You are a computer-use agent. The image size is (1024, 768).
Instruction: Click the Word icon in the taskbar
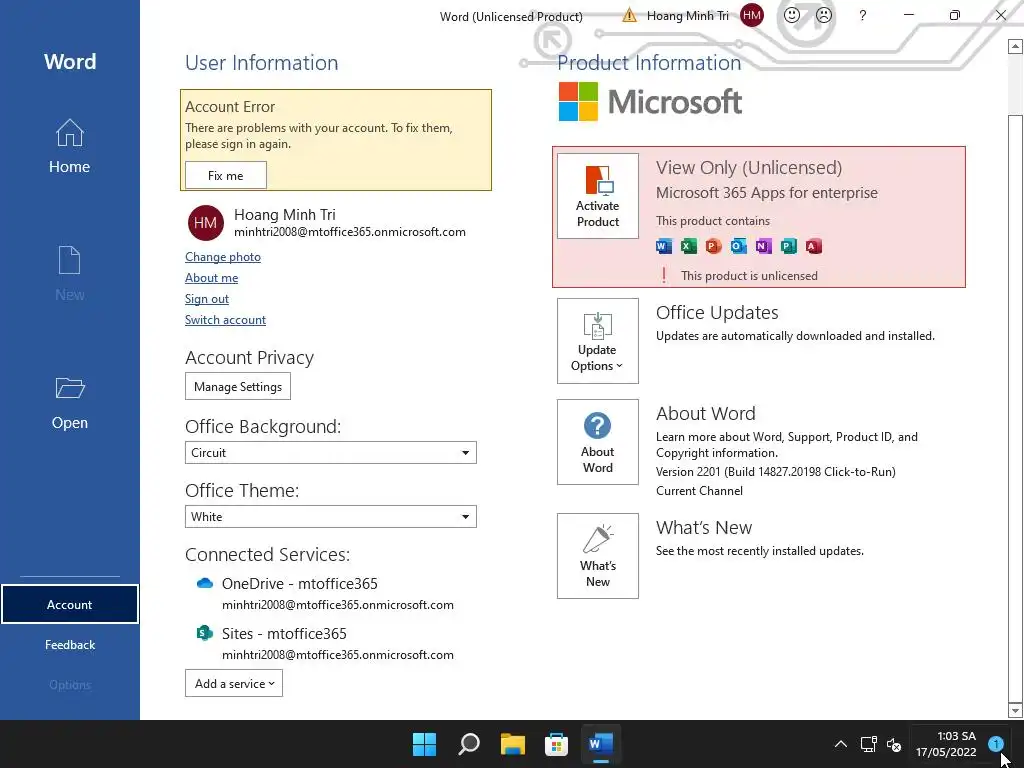point(600,744)
